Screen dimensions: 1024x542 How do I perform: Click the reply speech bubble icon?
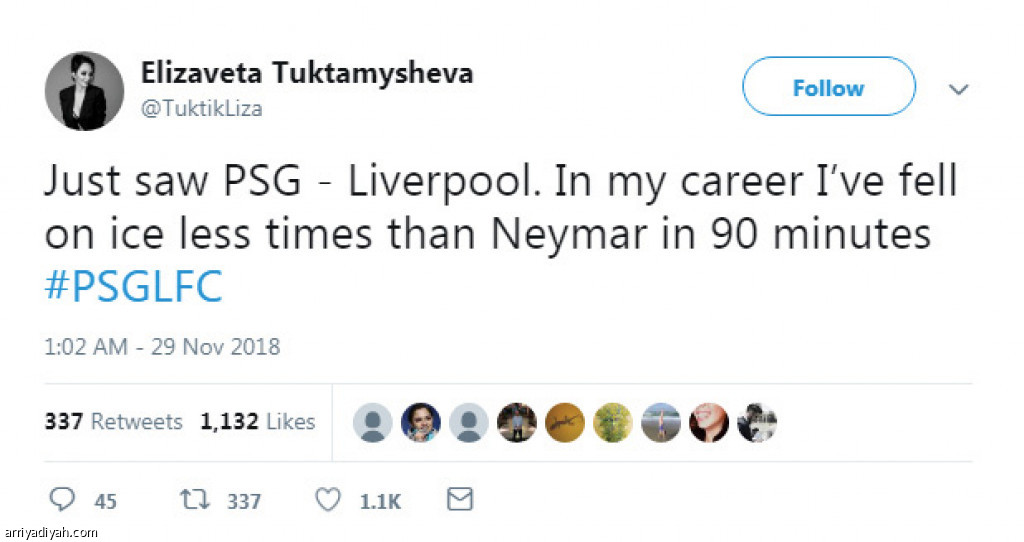62,500
